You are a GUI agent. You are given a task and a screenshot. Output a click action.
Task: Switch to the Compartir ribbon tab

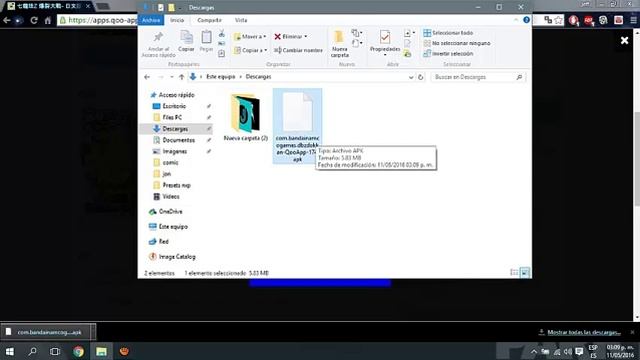[209, 20]
